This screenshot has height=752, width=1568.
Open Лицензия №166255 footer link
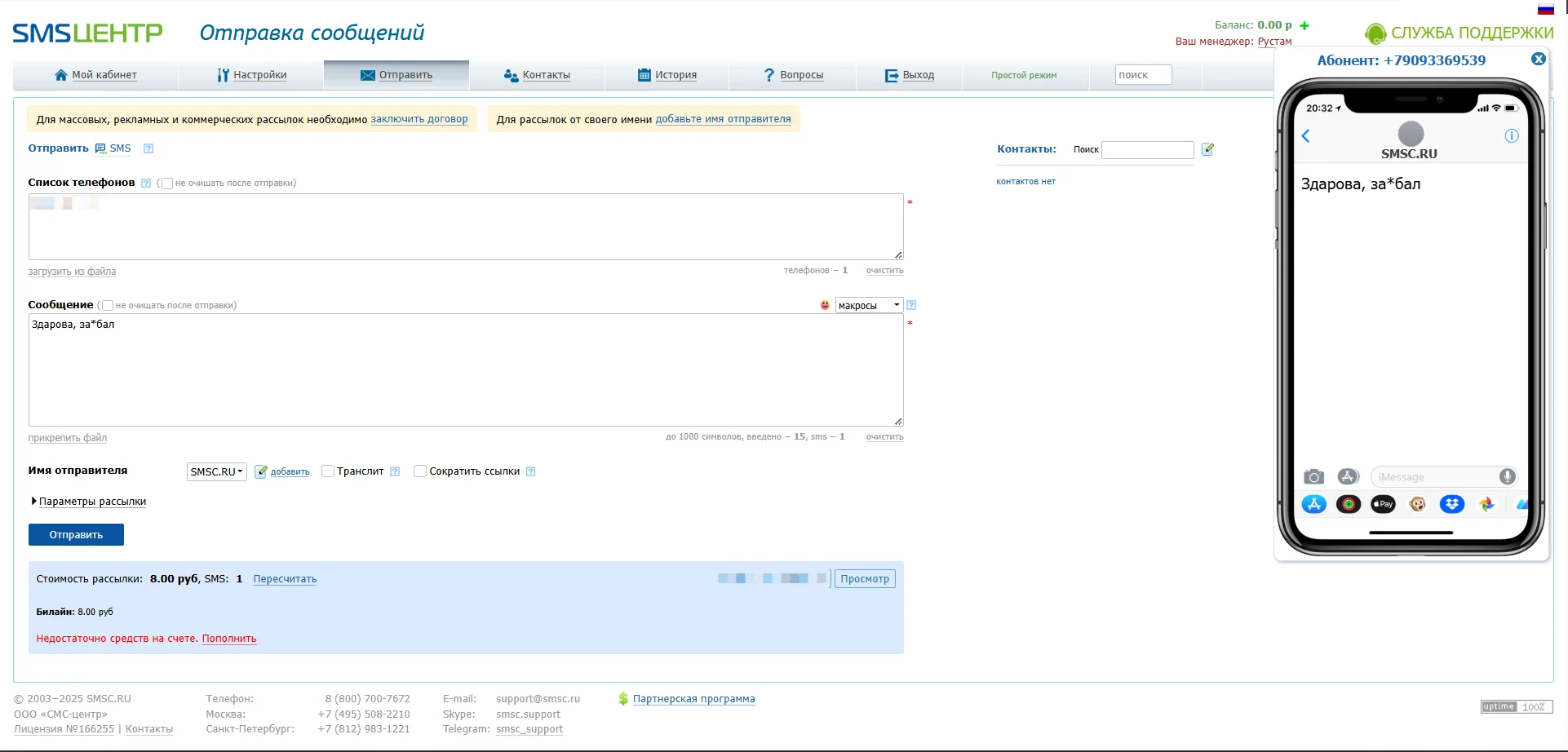point(64,729)
